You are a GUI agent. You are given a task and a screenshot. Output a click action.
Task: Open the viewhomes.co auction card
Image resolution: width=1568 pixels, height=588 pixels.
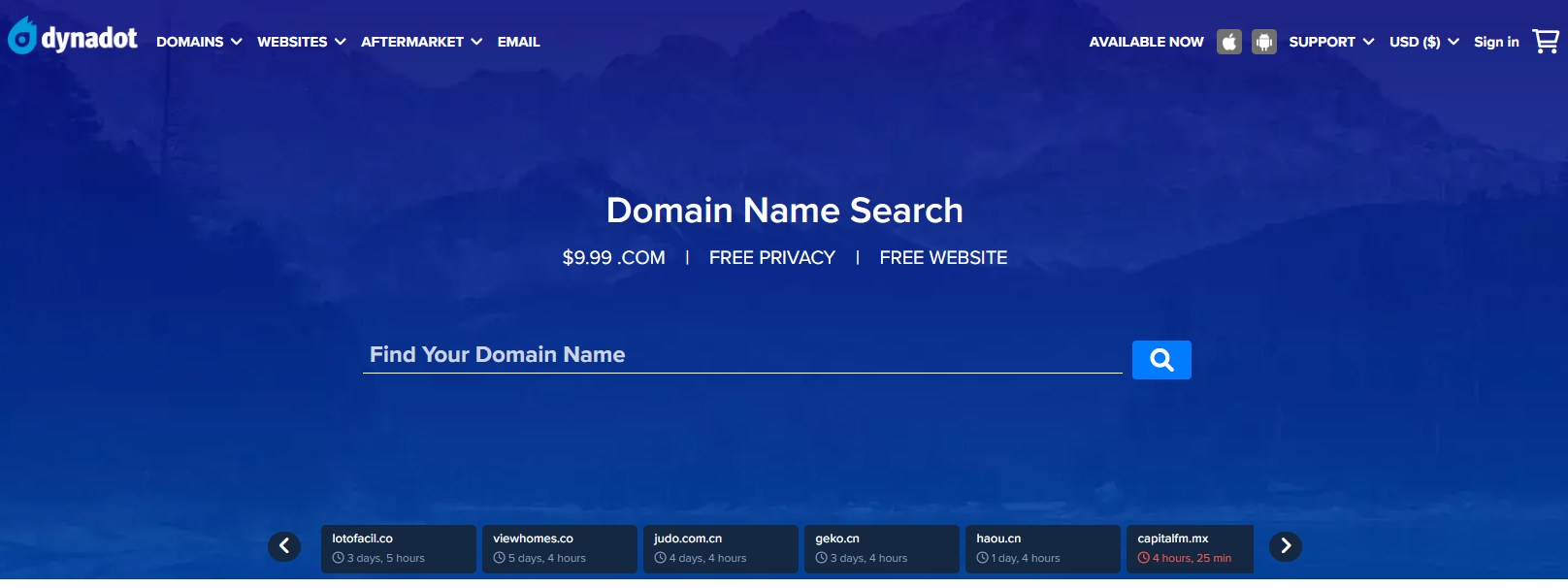click(x=560, y=549)
